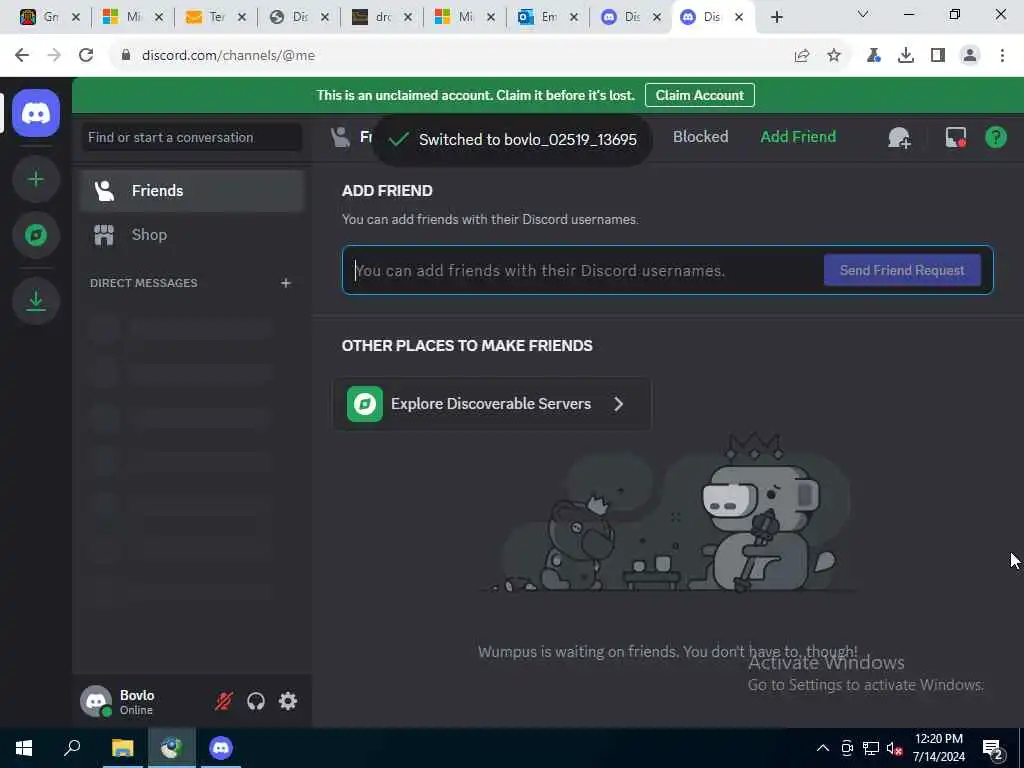This screenshot has height=768, width=1024.
Task: Open Shop in sidebar
Action: tap(192, 234)
